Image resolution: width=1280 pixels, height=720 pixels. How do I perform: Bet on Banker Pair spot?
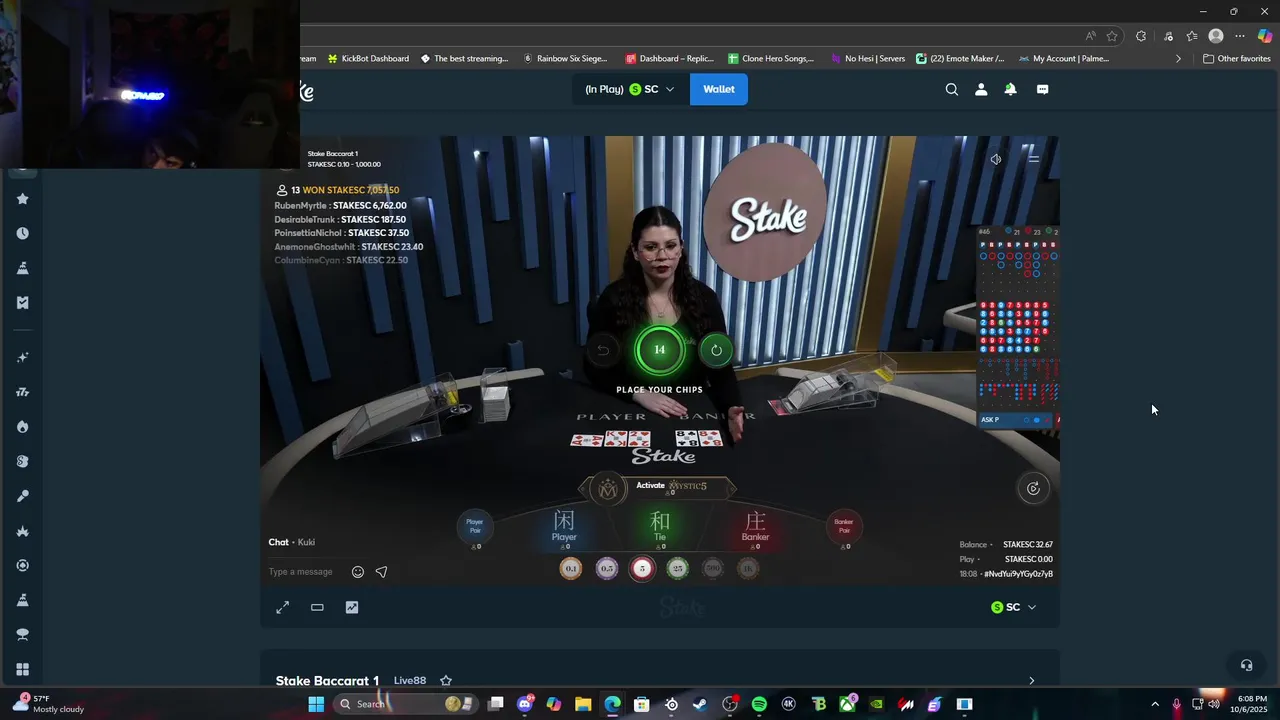click(x=844, y=529)
